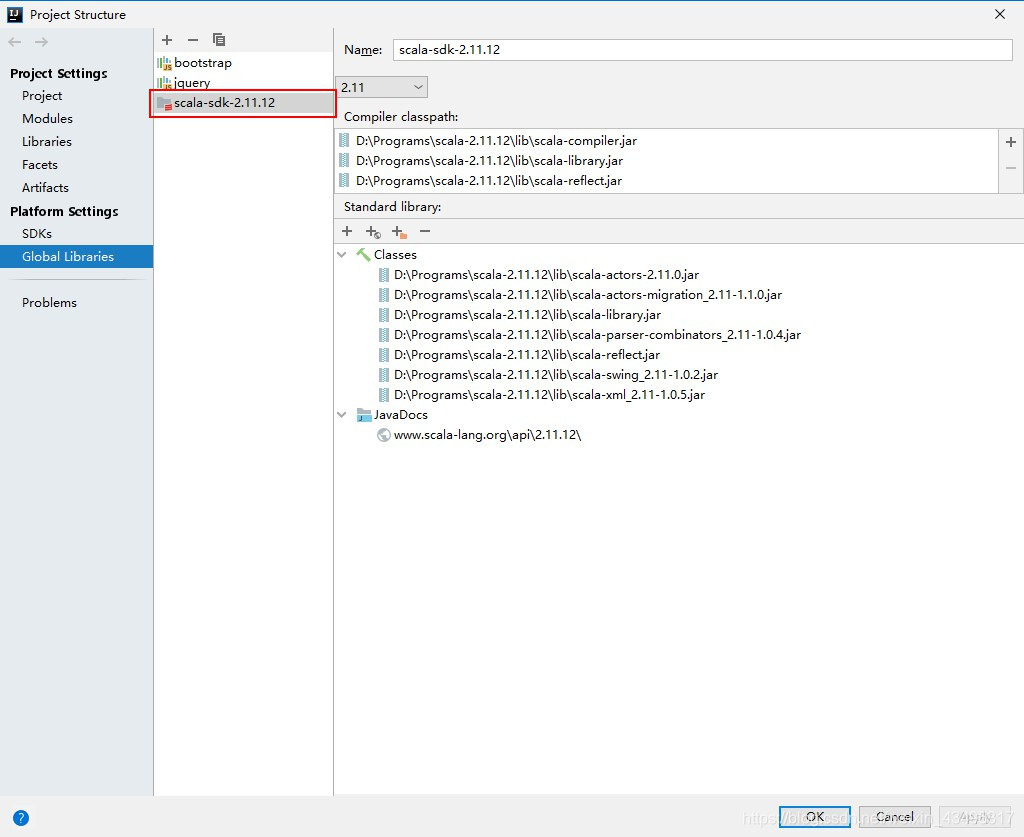Select scala-actors-migration_2.11-1.1.0.jar entry
This screenshot has width=1024, height=837.
coord(587,295)
